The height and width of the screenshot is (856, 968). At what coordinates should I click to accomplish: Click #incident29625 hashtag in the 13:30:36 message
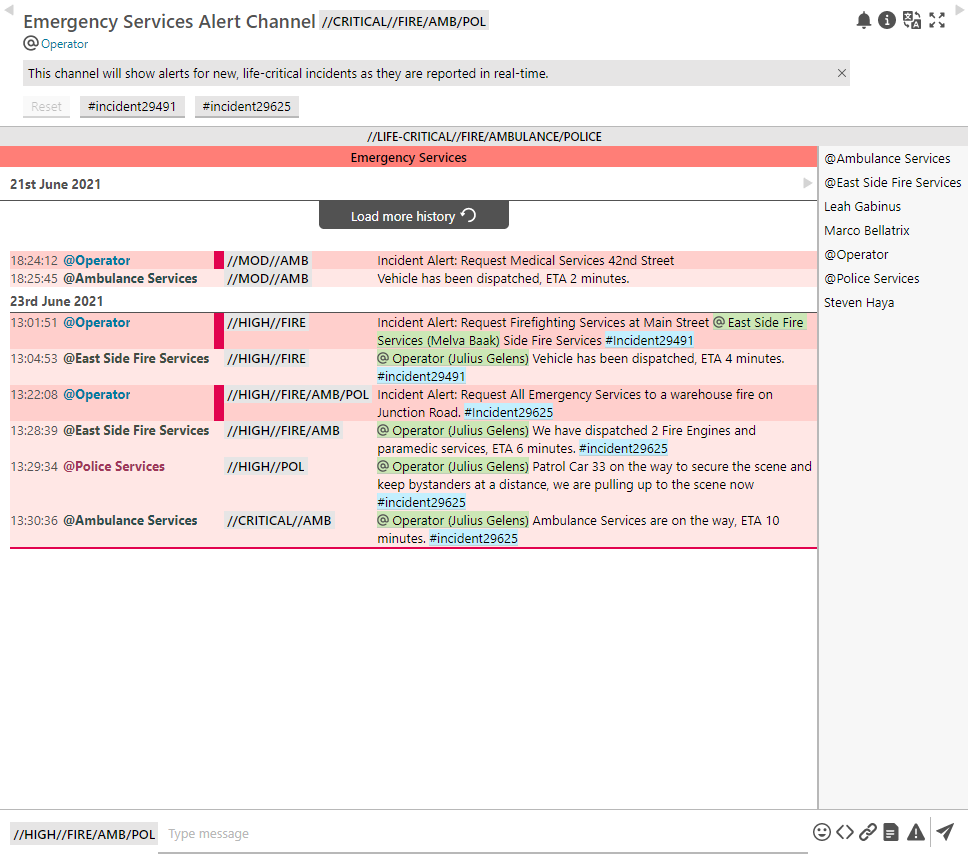pyautogui.click(x=474, y=538)
